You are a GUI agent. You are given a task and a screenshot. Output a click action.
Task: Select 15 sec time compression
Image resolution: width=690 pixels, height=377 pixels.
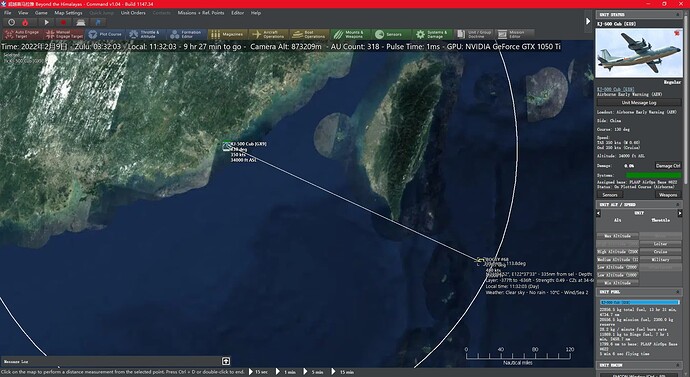click(x=258, y=372)
